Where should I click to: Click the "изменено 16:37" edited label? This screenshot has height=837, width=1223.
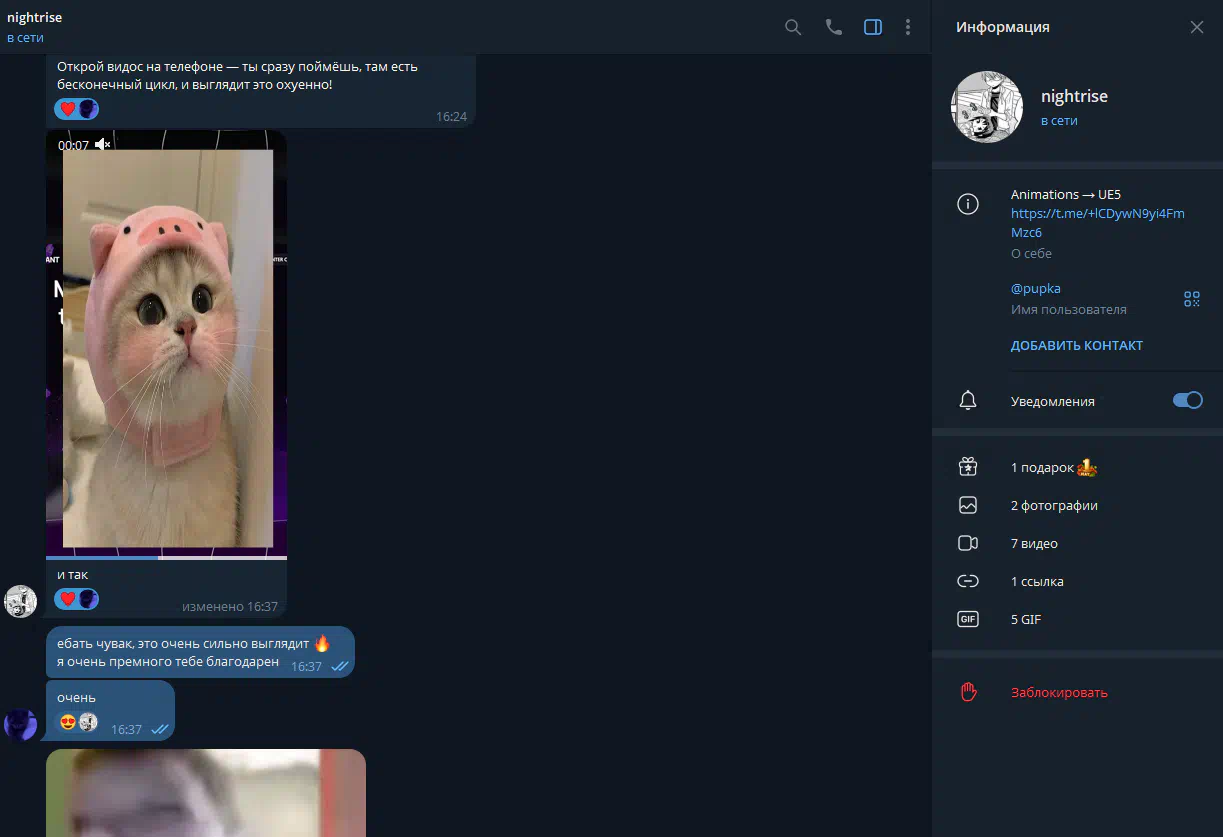(230, 606)
